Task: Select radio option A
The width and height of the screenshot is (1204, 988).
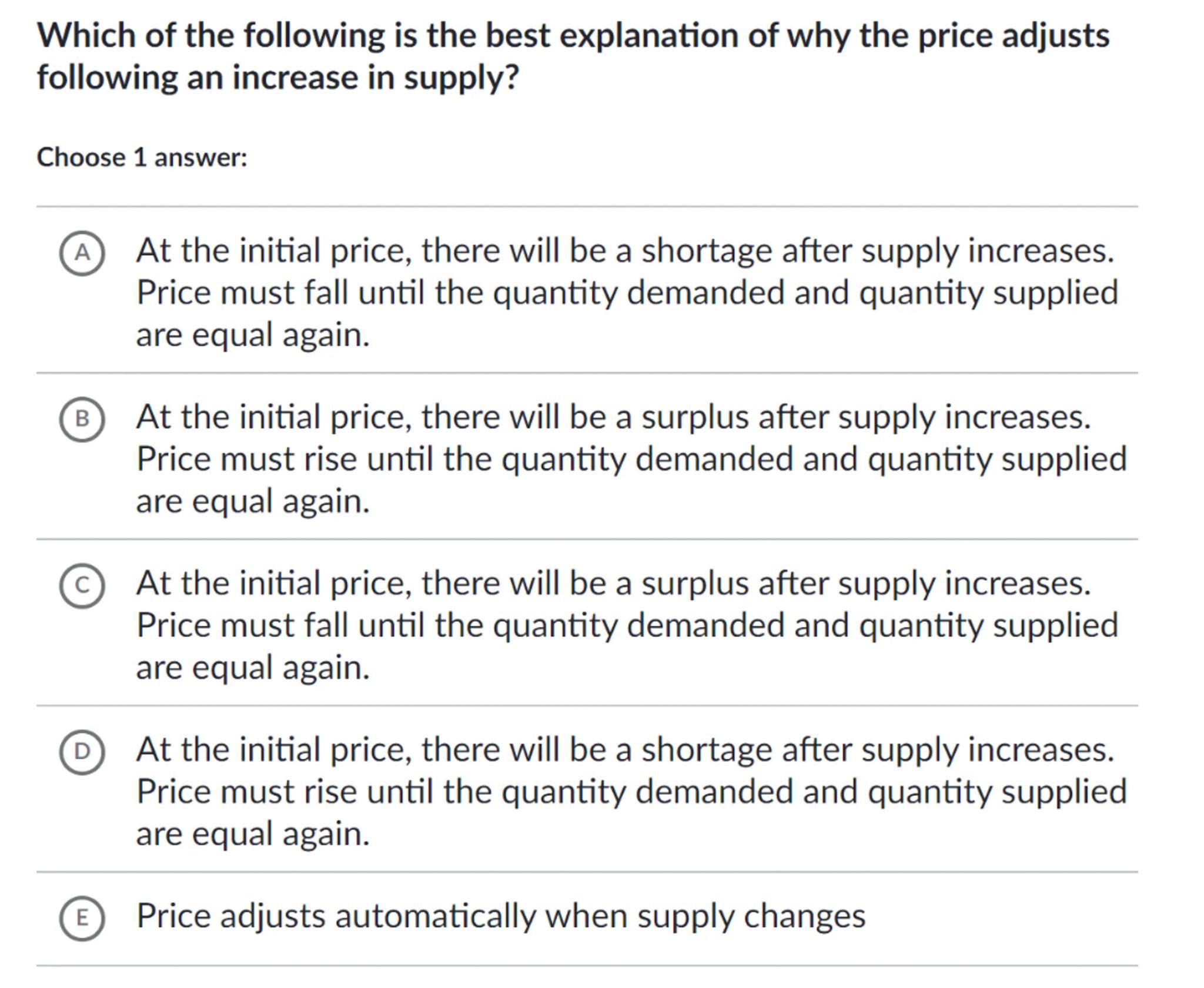Action: pyautogui.click(x=82, y=253)
